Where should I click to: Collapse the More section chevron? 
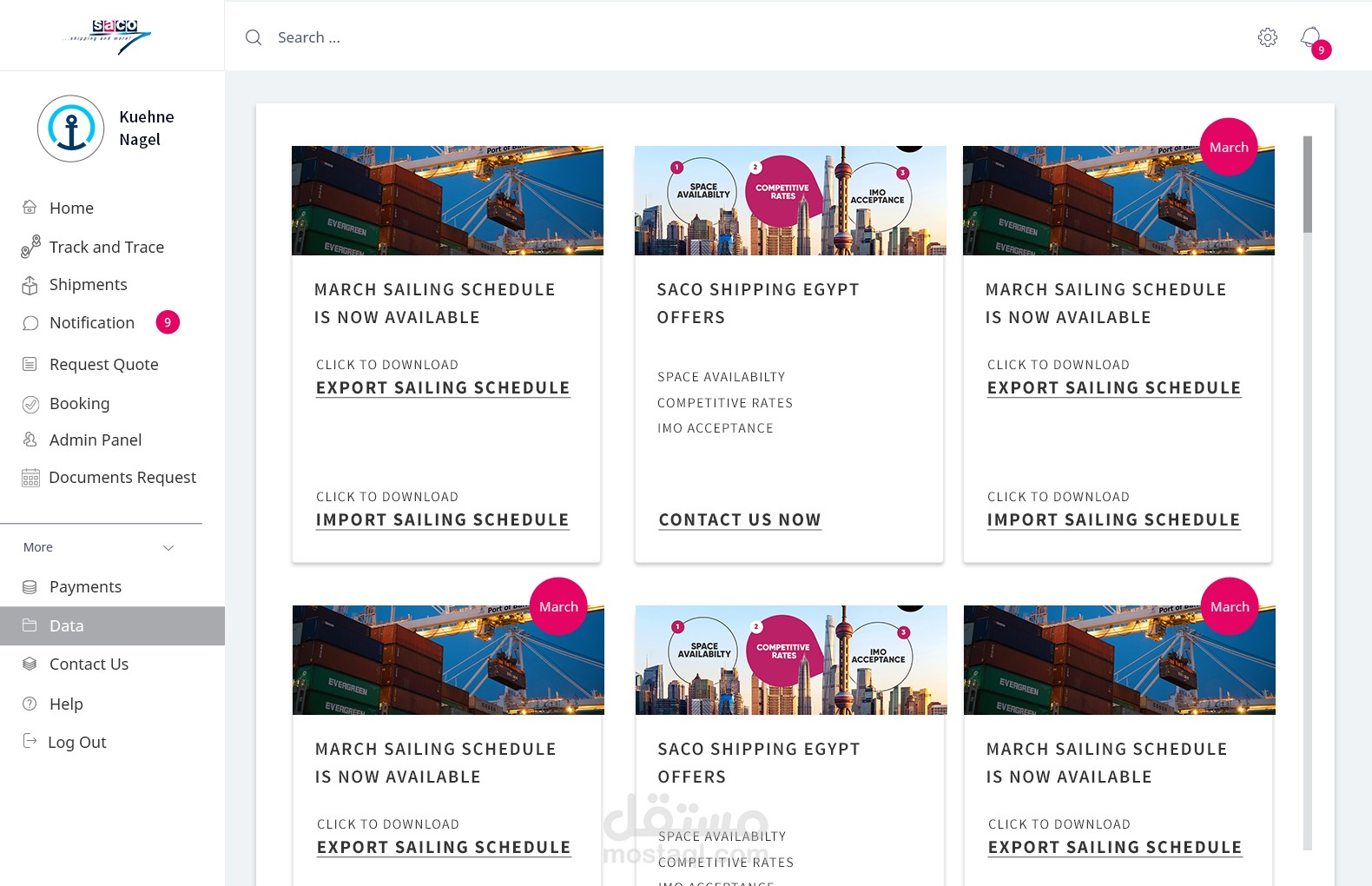point(168,547)
